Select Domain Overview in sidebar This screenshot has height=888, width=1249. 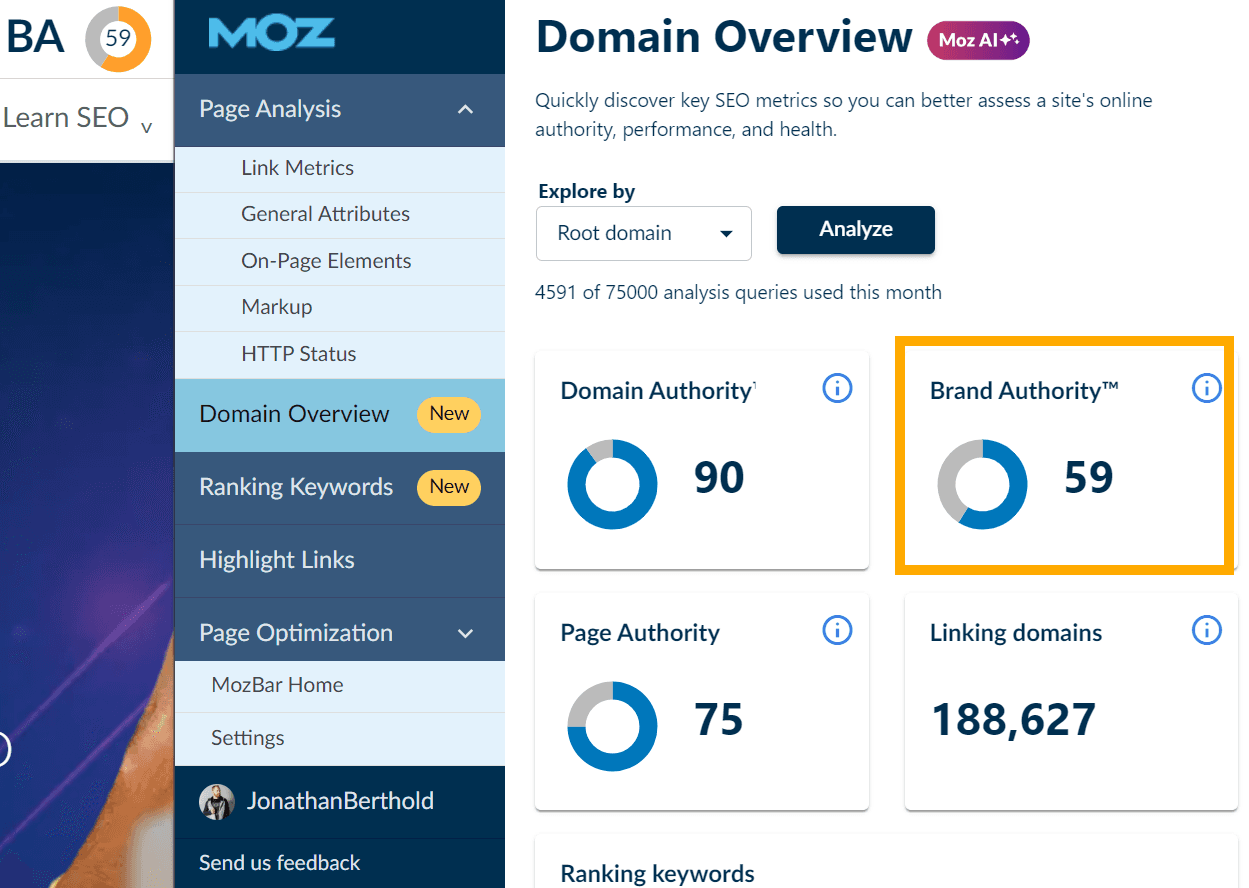coord(294,414)
